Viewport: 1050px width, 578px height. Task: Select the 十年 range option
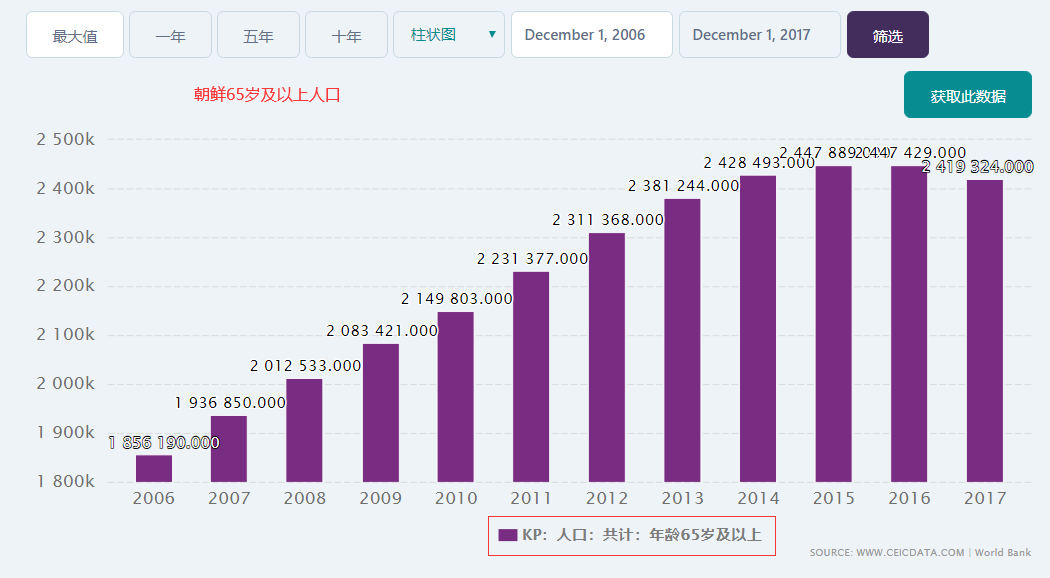346,34
